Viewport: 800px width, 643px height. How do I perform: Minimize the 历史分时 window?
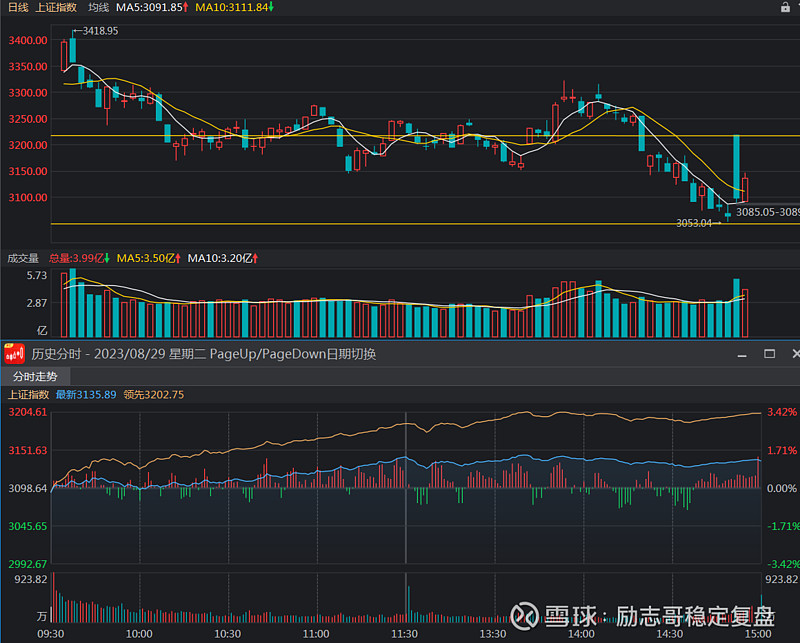pyautogui.click(x=742, y=353)
